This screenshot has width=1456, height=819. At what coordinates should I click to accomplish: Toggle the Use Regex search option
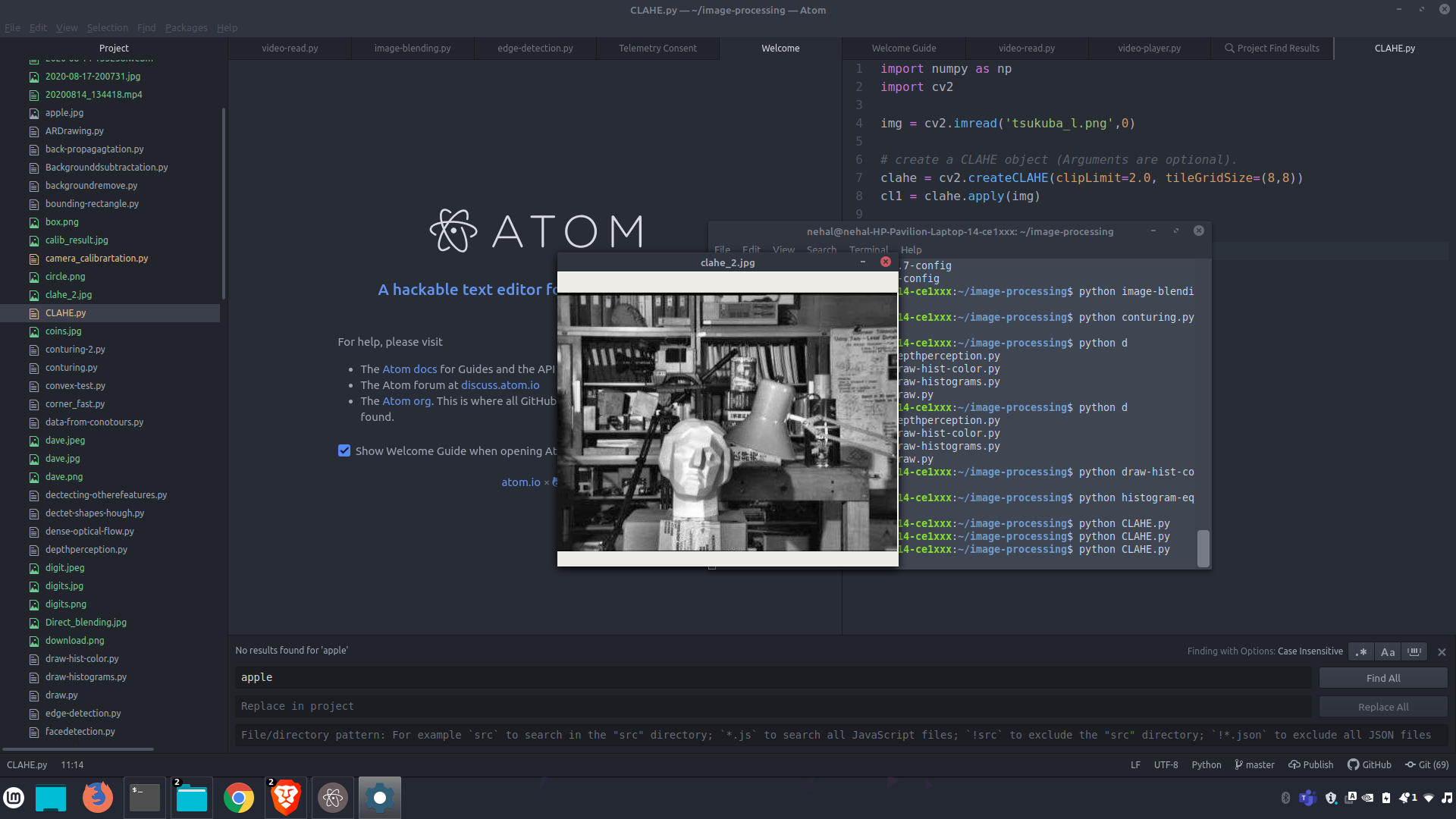point(1362,652)
